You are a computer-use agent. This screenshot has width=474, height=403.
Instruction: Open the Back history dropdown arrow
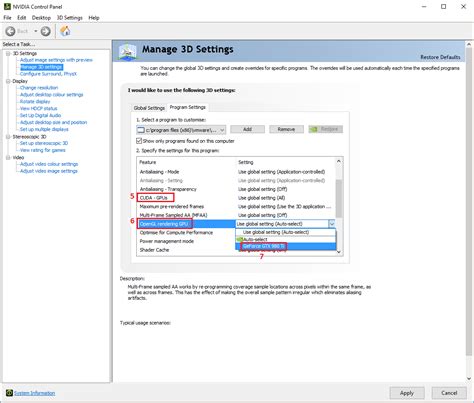(x=35, y=31)
